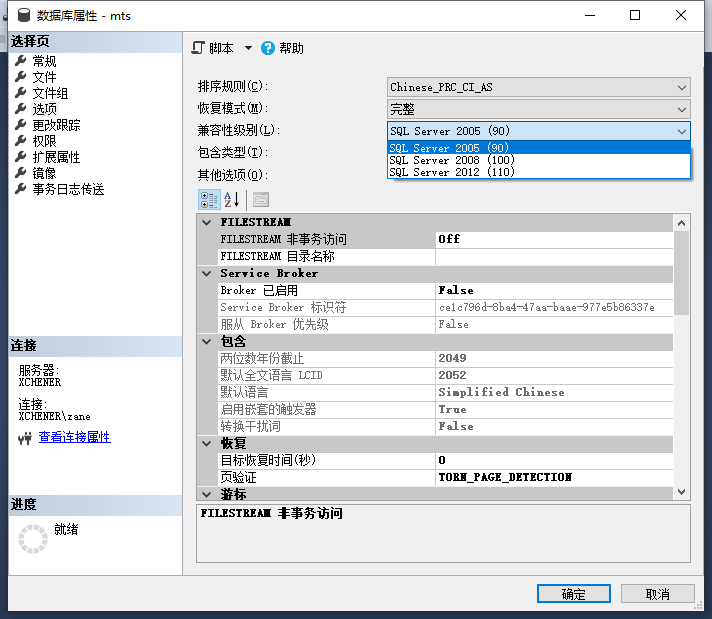This screenshot has width=712, height=619.
Task: Close the 数据库属性 dialog window
Action: pos(681,15)
